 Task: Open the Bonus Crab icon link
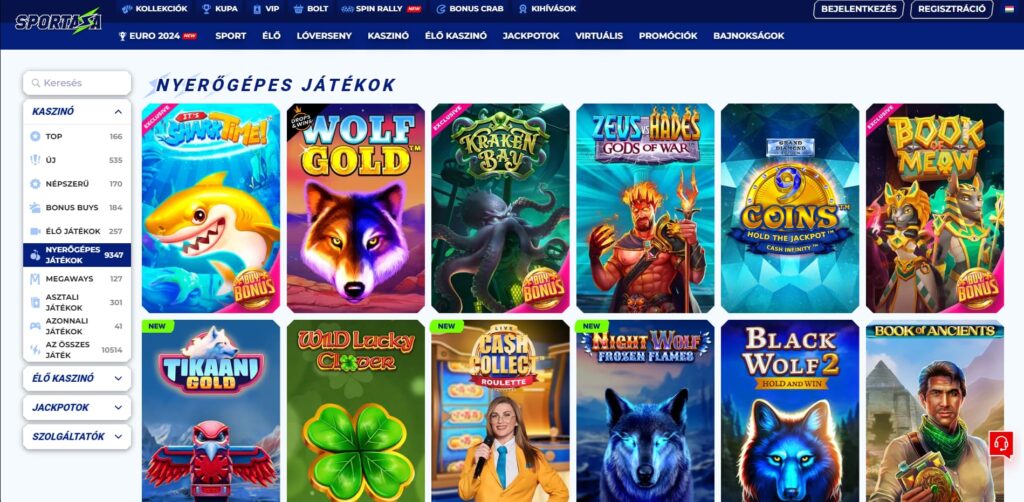point(441,9)
